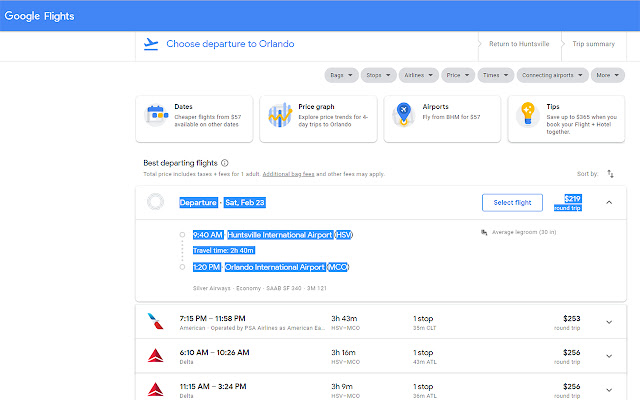
Task: Open the Connecting airports filter dropdown
Action: tap(552, 75)
